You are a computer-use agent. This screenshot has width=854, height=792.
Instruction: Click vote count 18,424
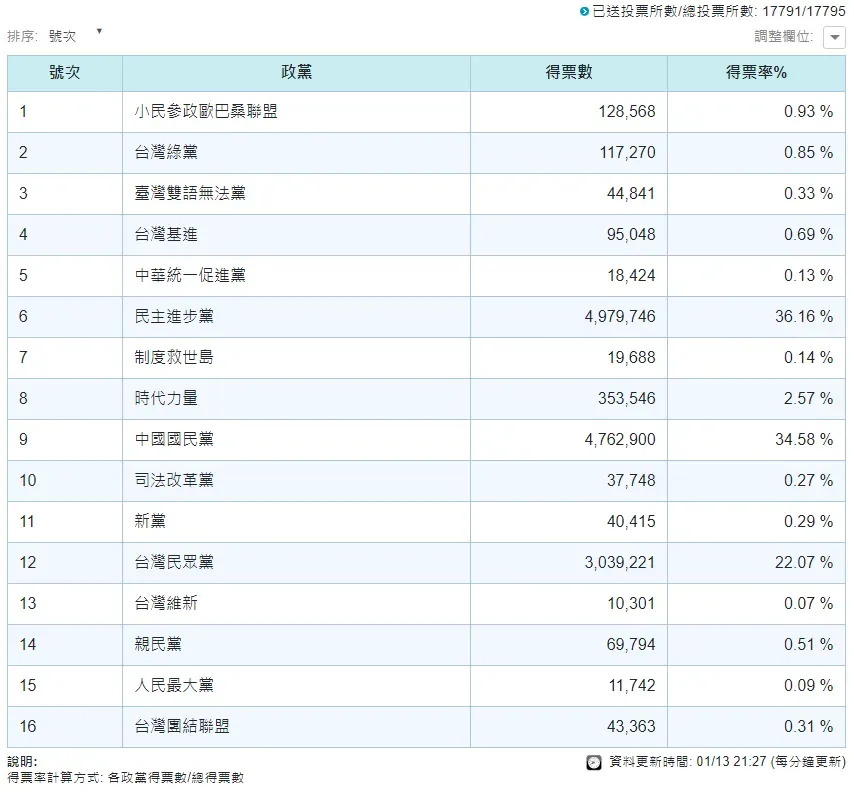click(x=632, y=276)
